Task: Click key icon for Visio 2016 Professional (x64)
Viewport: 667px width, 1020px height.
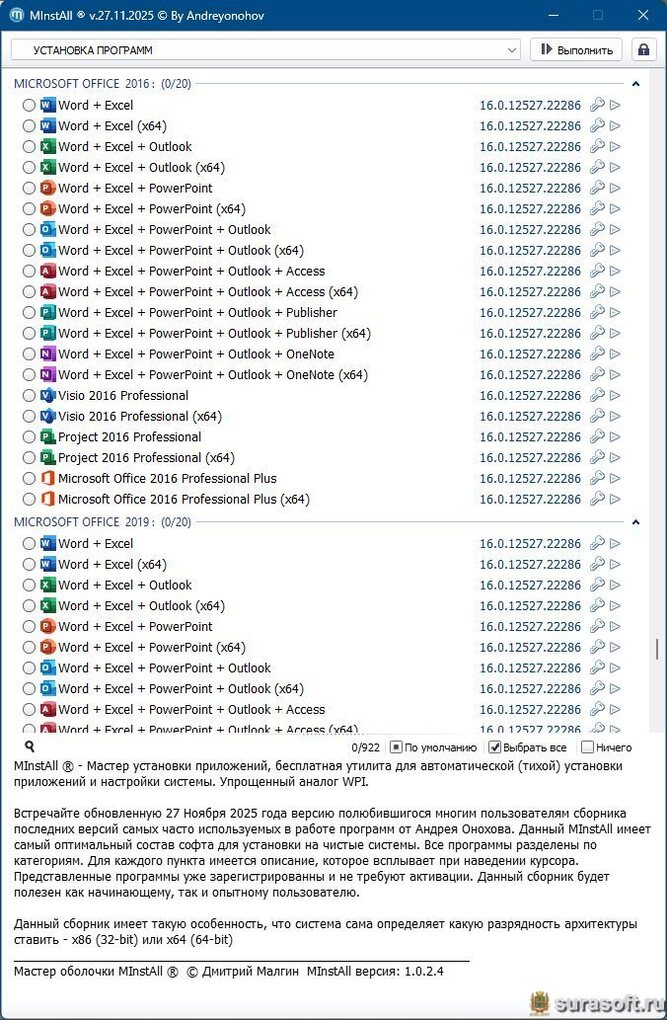Action: pyautogui.click(x=597, y=416)
